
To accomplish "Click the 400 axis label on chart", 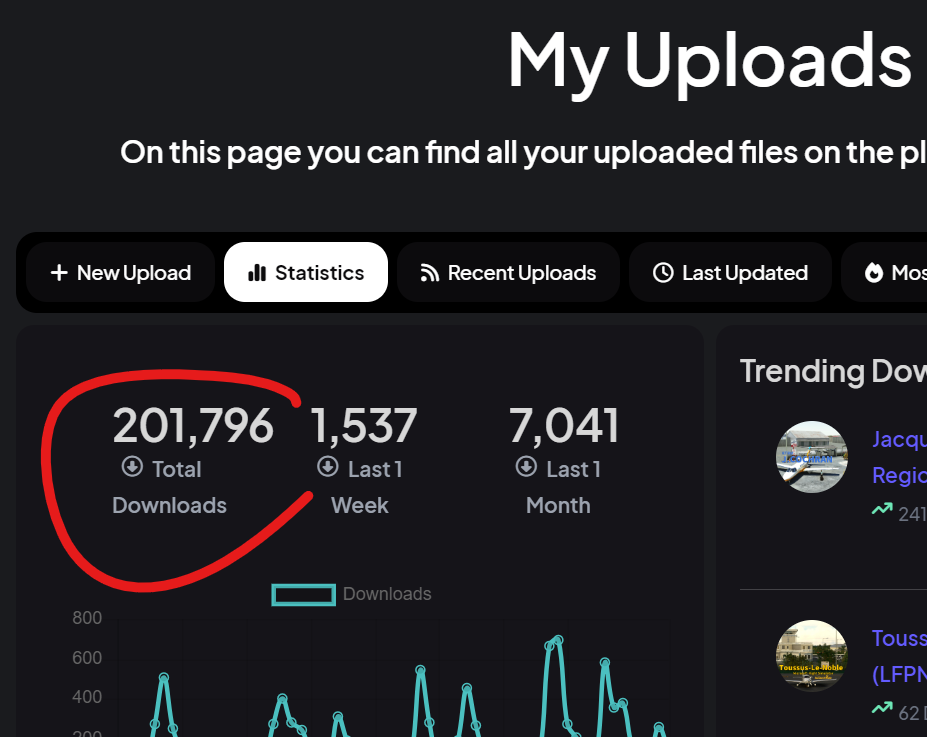I will click(87, 697).
